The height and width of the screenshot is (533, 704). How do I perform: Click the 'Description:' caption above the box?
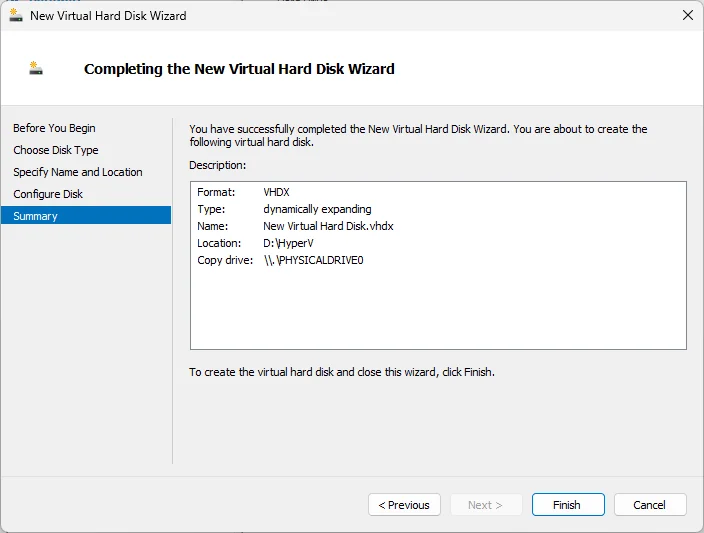tap(218, 165)
